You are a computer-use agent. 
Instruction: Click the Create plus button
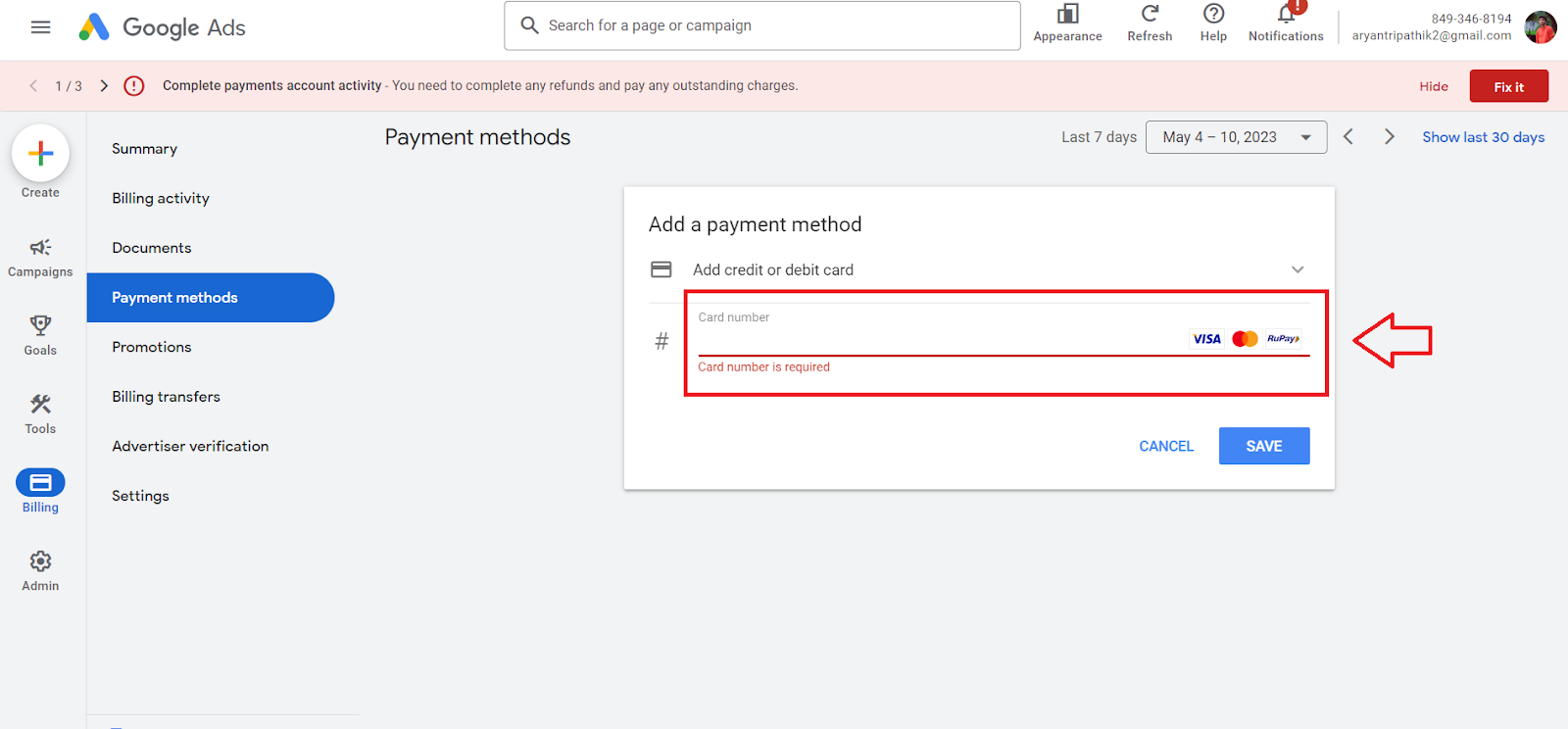(40, 153)
